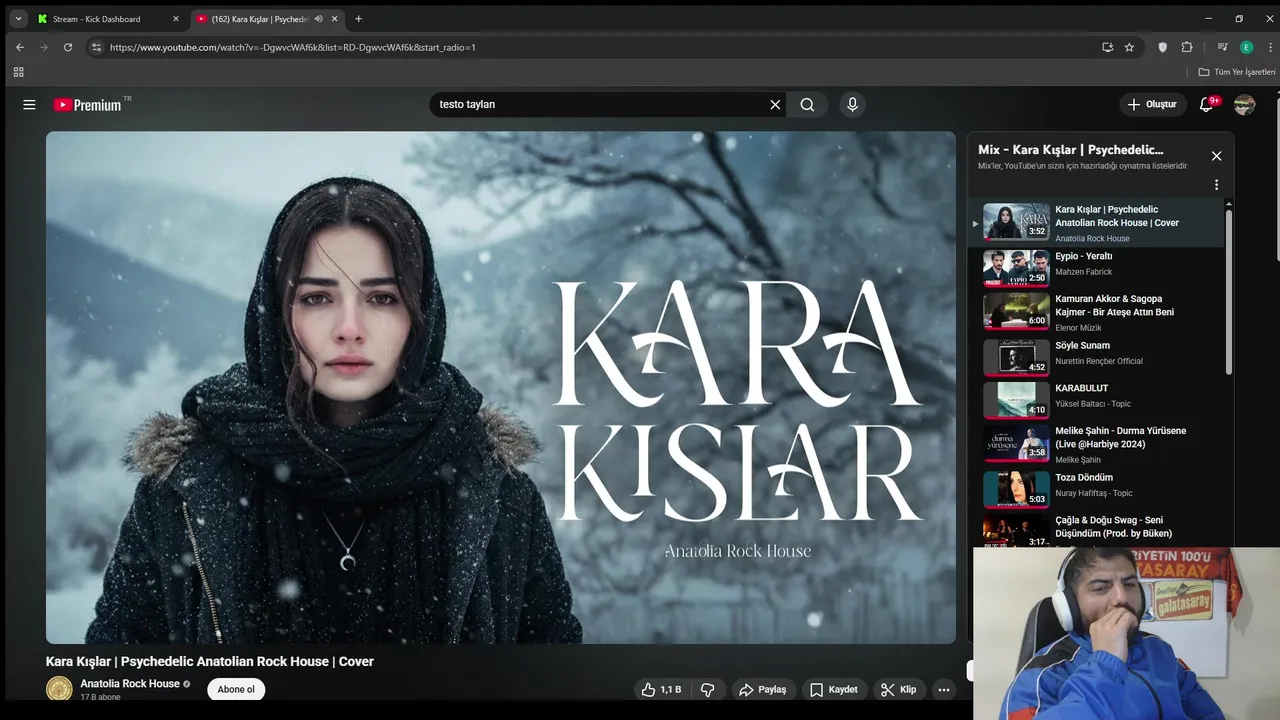Like the video (1,1 B)
Viewport: 1280px width, 720px height.
(662, 690)
